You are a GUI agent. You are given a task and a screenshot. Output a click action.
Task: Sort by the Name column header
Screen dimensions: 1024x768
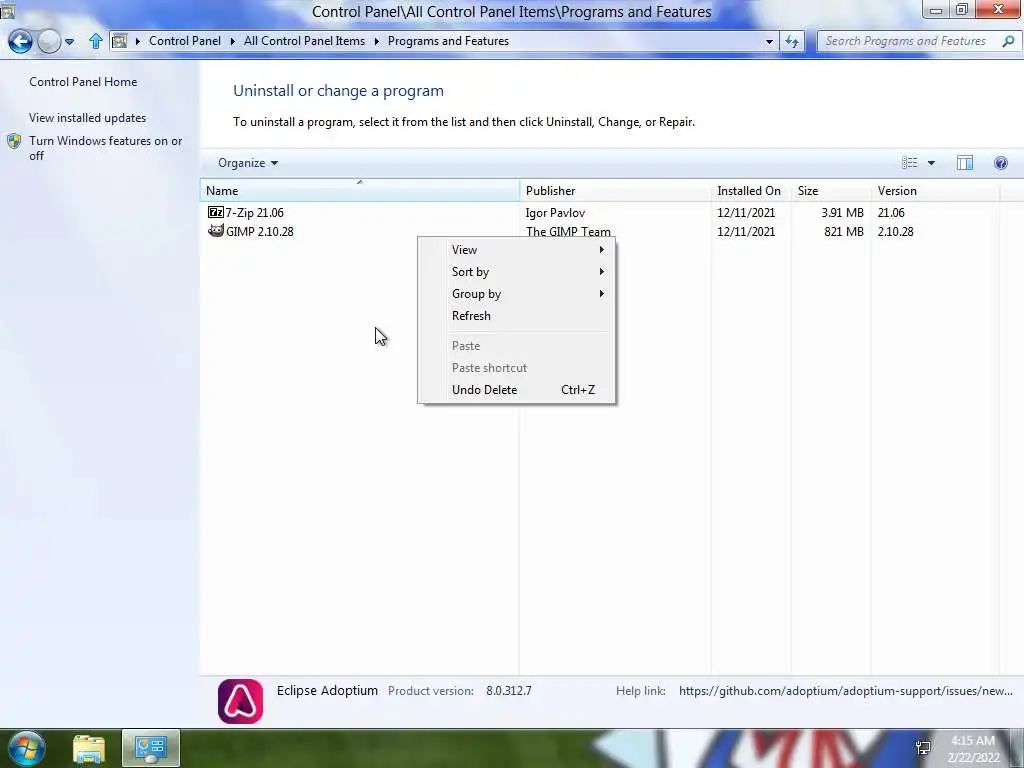point(360,191)
